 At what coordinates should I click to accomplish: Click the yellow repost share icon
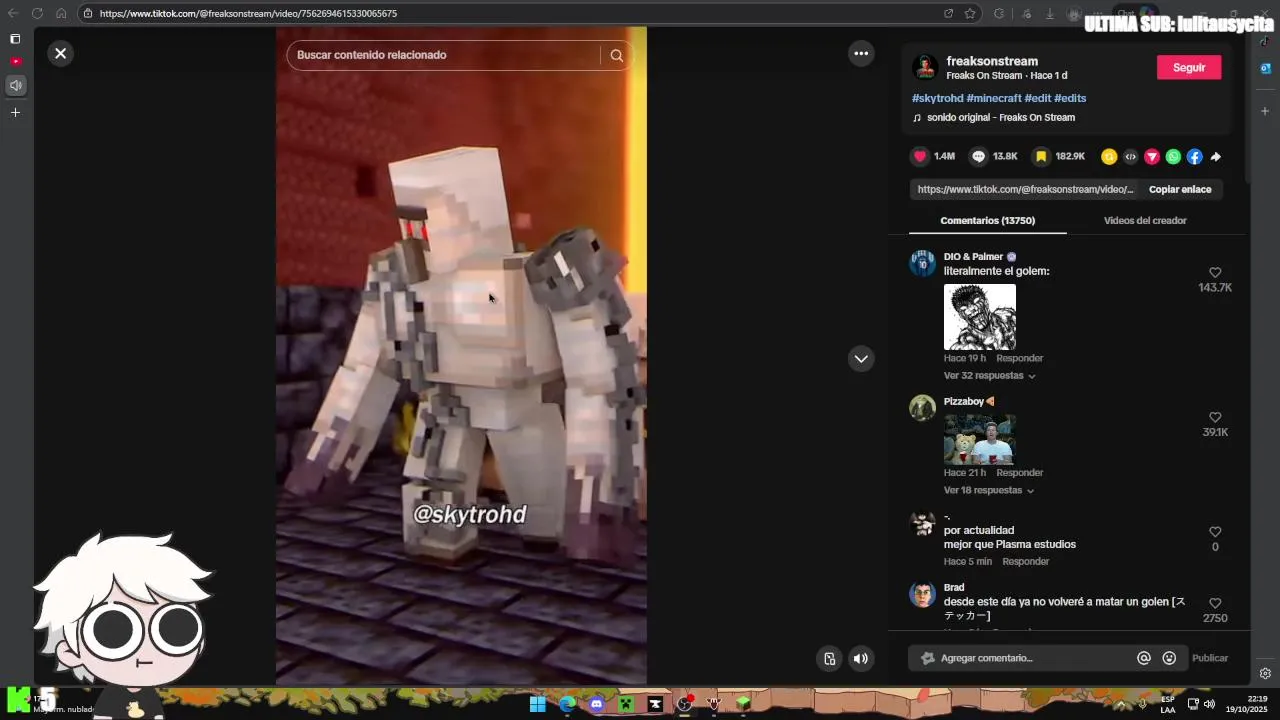(1109, 156)
